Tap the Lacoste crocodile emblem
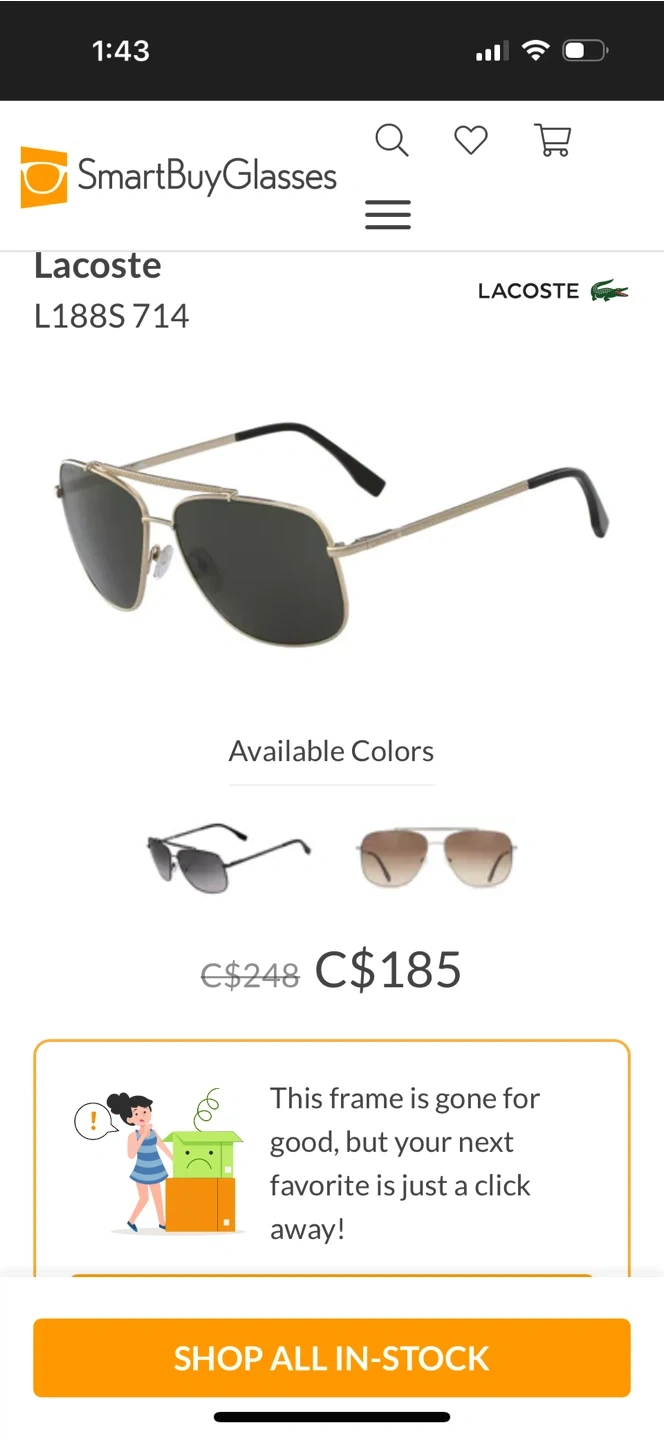The height and width of the screenshot is (1440, 664). click(609, 291)
